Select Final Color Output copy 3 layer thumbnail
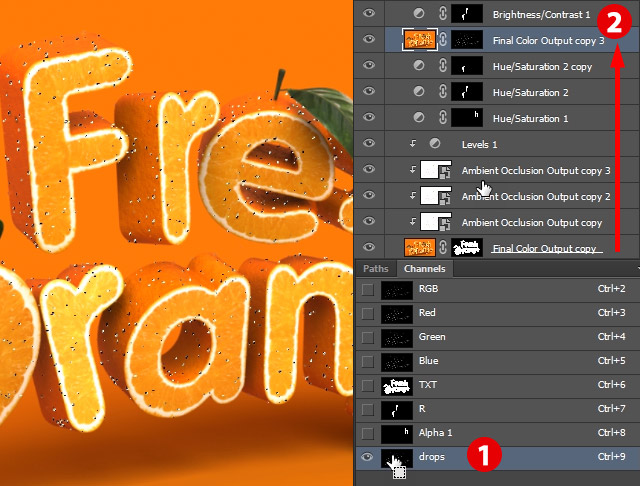Image resolution: width=640 pixels, height=486 pixels. pos(420,40)
